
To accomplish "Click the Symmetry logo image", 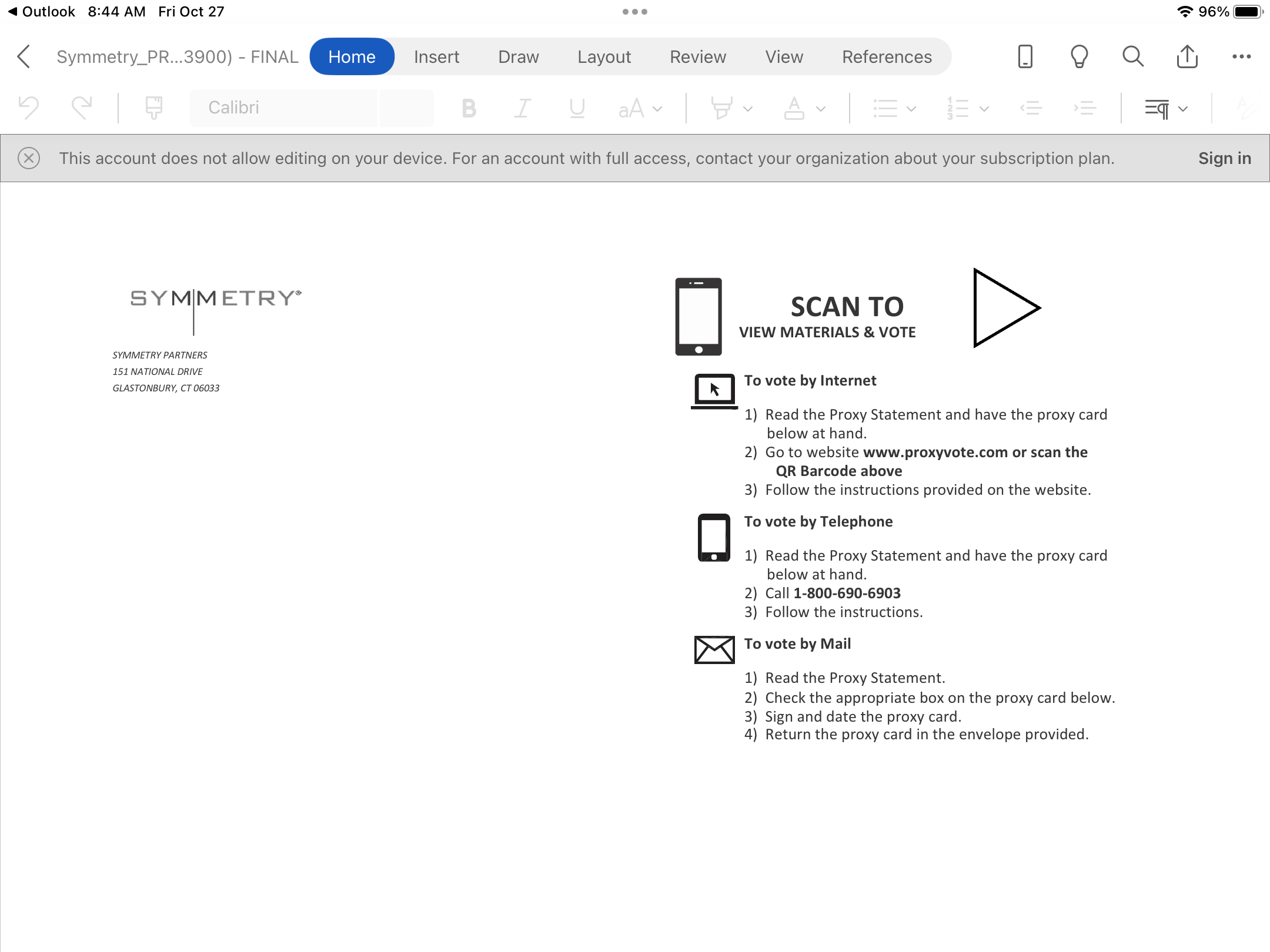I will pyautogui.click(x=216, y=311).
